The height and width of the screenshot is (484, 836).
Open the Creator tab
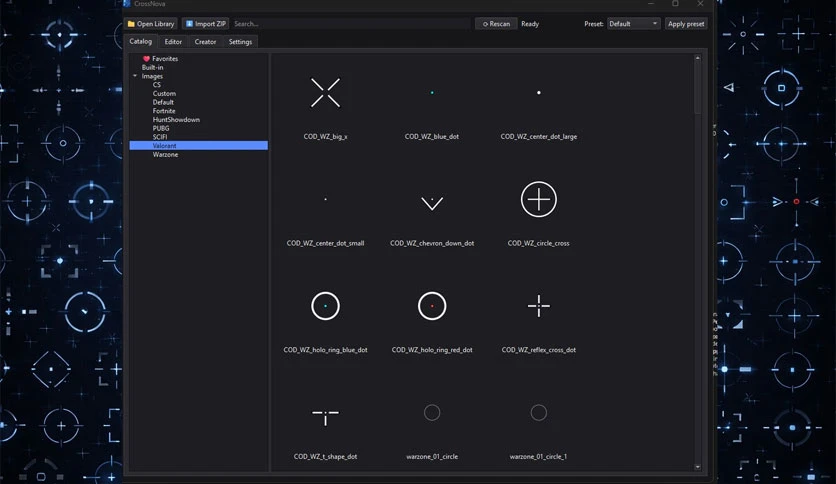[205, 42]
